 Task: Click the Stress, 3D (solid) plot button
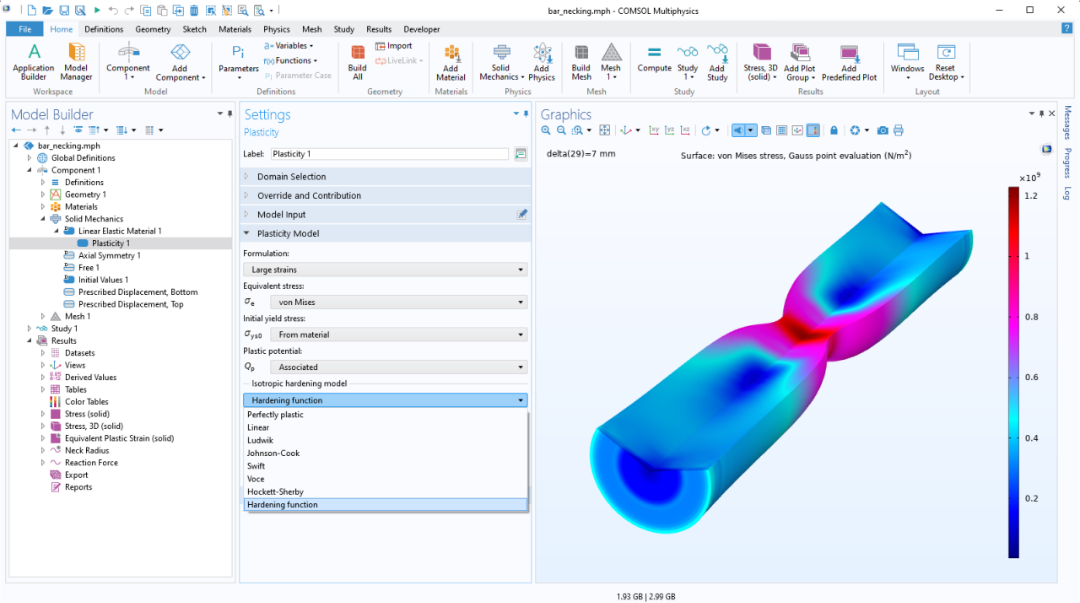(760, 62)
